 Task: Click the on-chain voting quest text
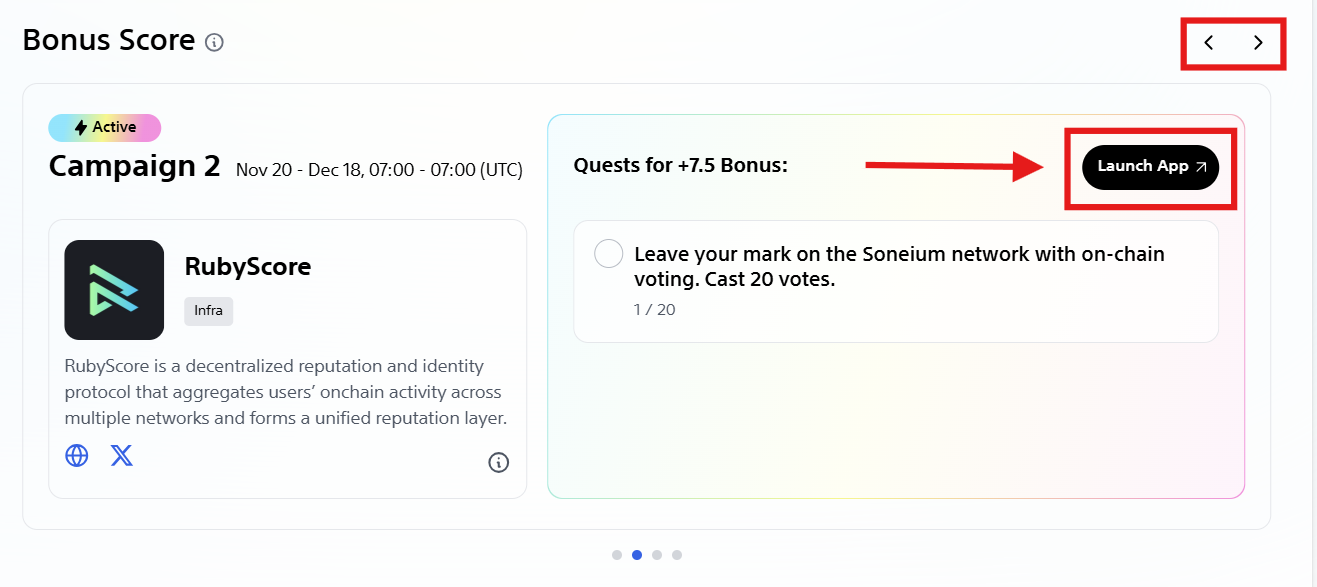pos(899,267)
